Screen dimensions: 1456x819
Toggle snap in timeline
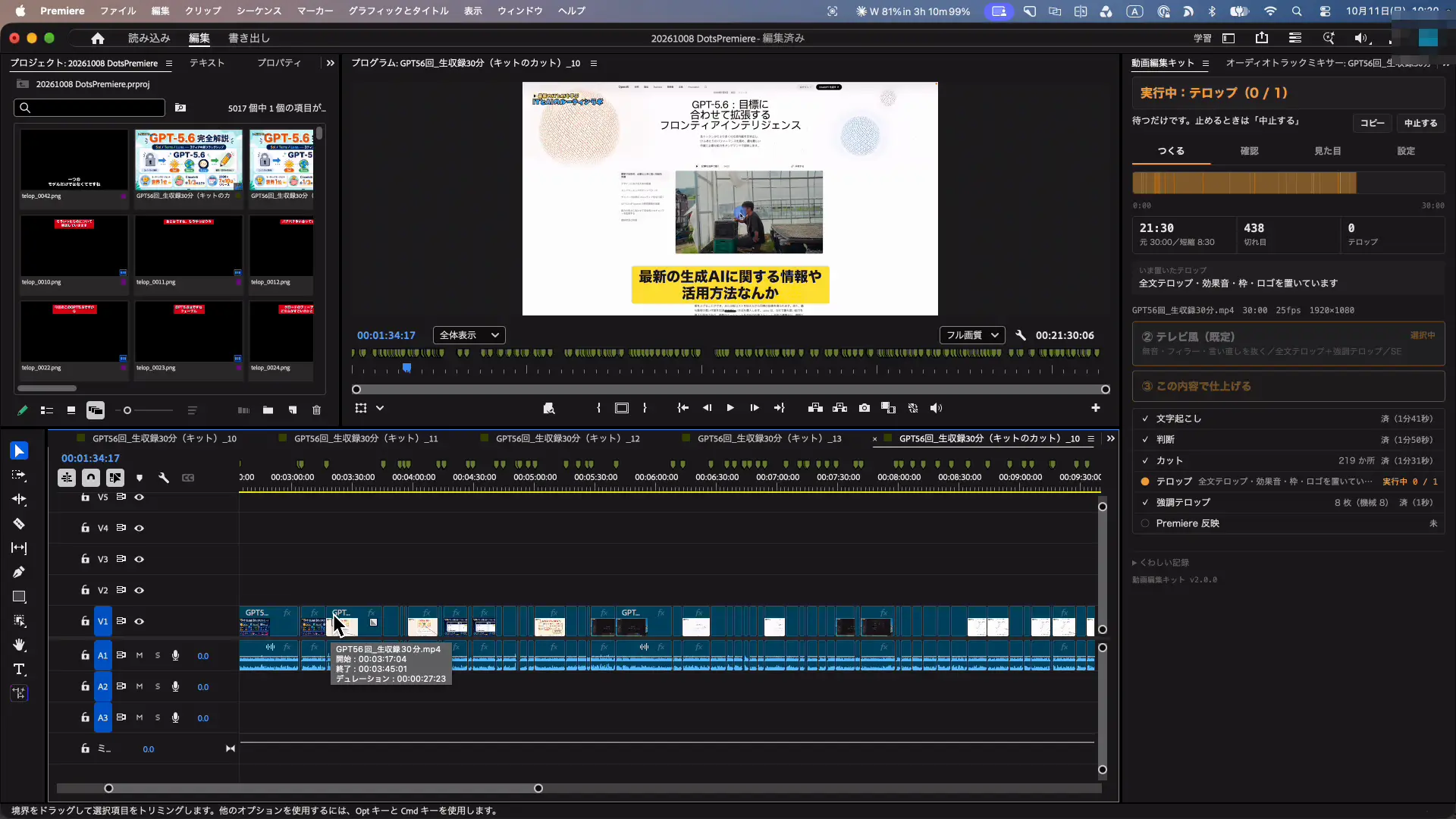pos(91,478)
